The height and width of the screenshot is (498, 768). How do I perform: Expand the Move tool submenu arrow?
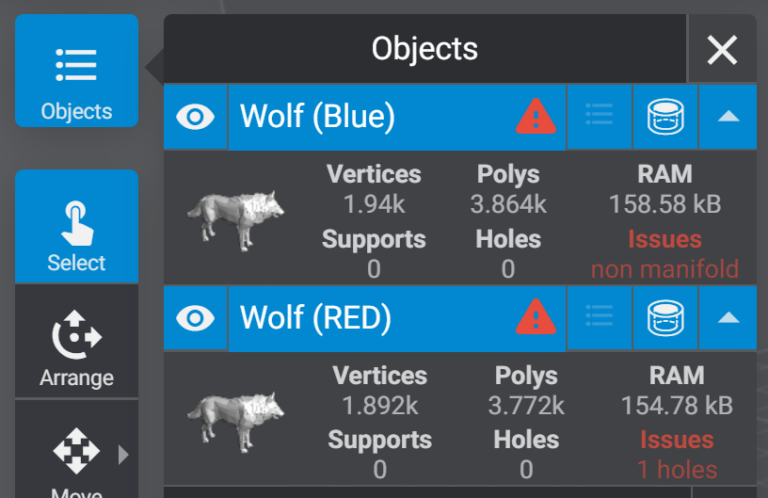124,455
